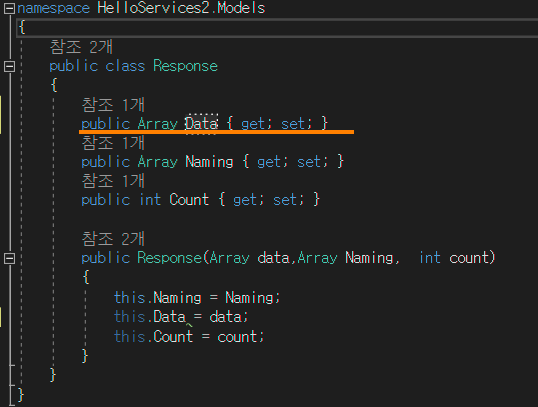Screen dimensions: 538x407
Task: Click the int type of Count property
Action: tap(150, 200)
